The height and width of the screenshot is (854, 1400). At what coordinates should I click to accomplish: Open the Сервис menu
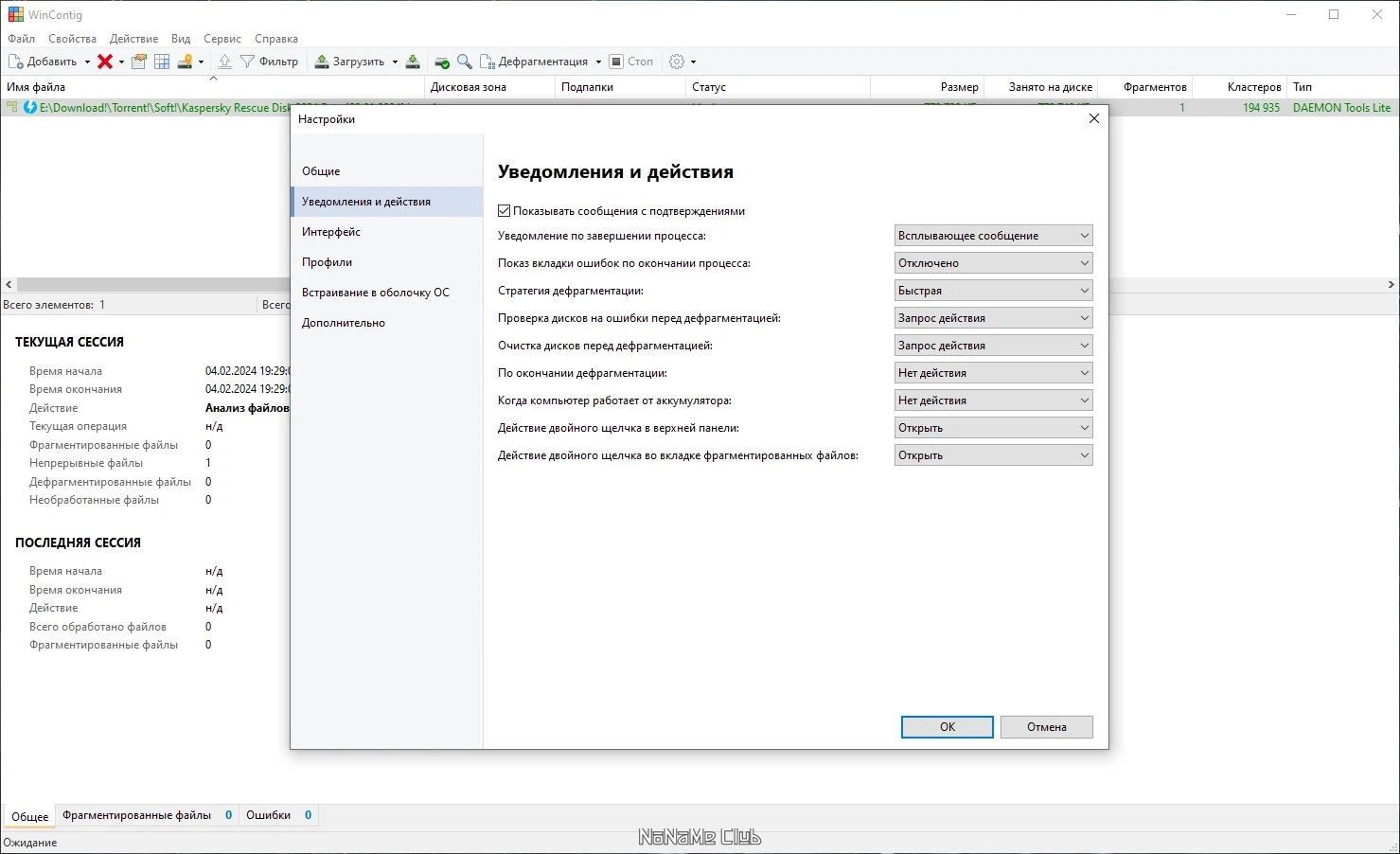click(222, 39)
